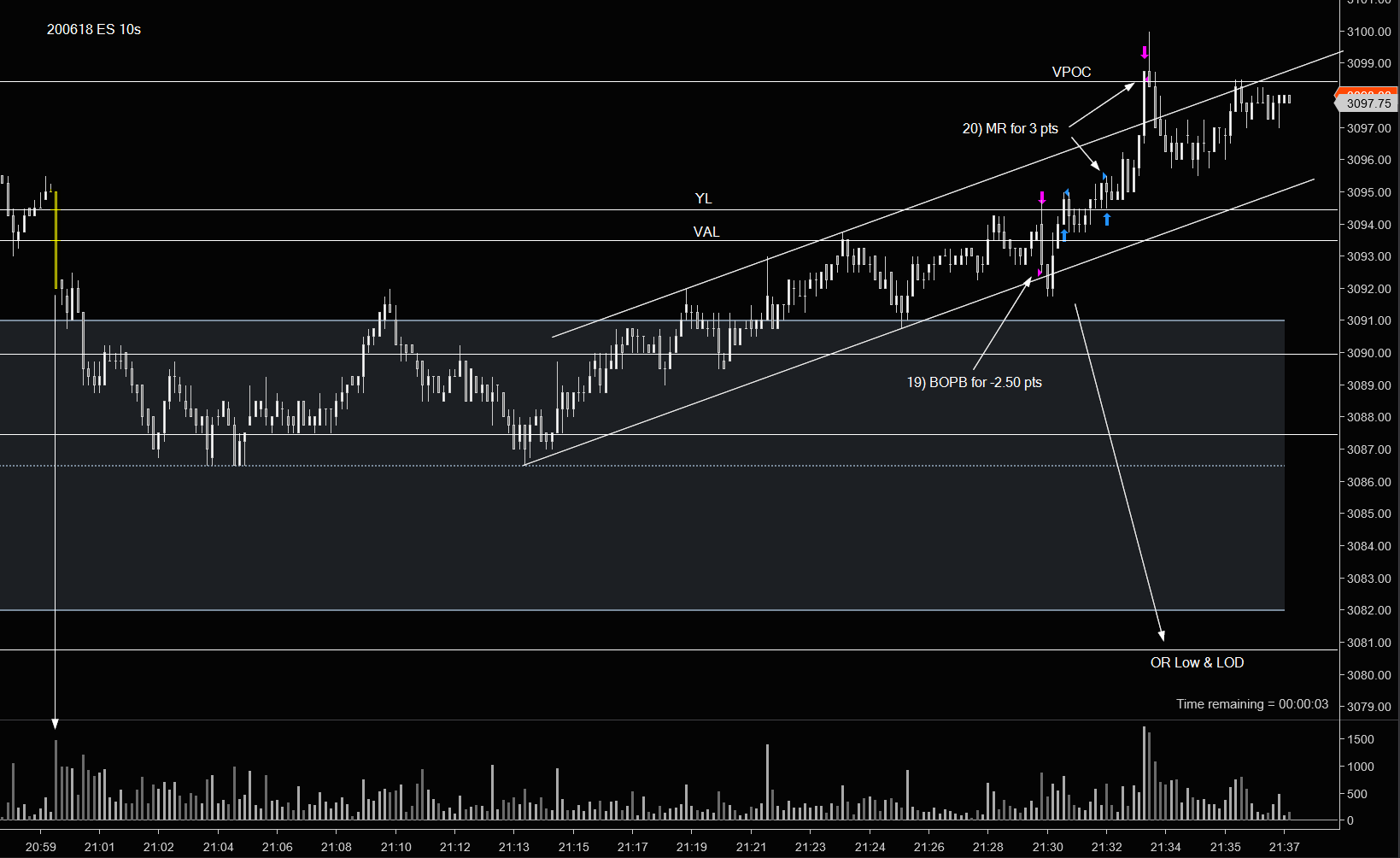Click 3091.00 on the price axis

click(1369, 320)
